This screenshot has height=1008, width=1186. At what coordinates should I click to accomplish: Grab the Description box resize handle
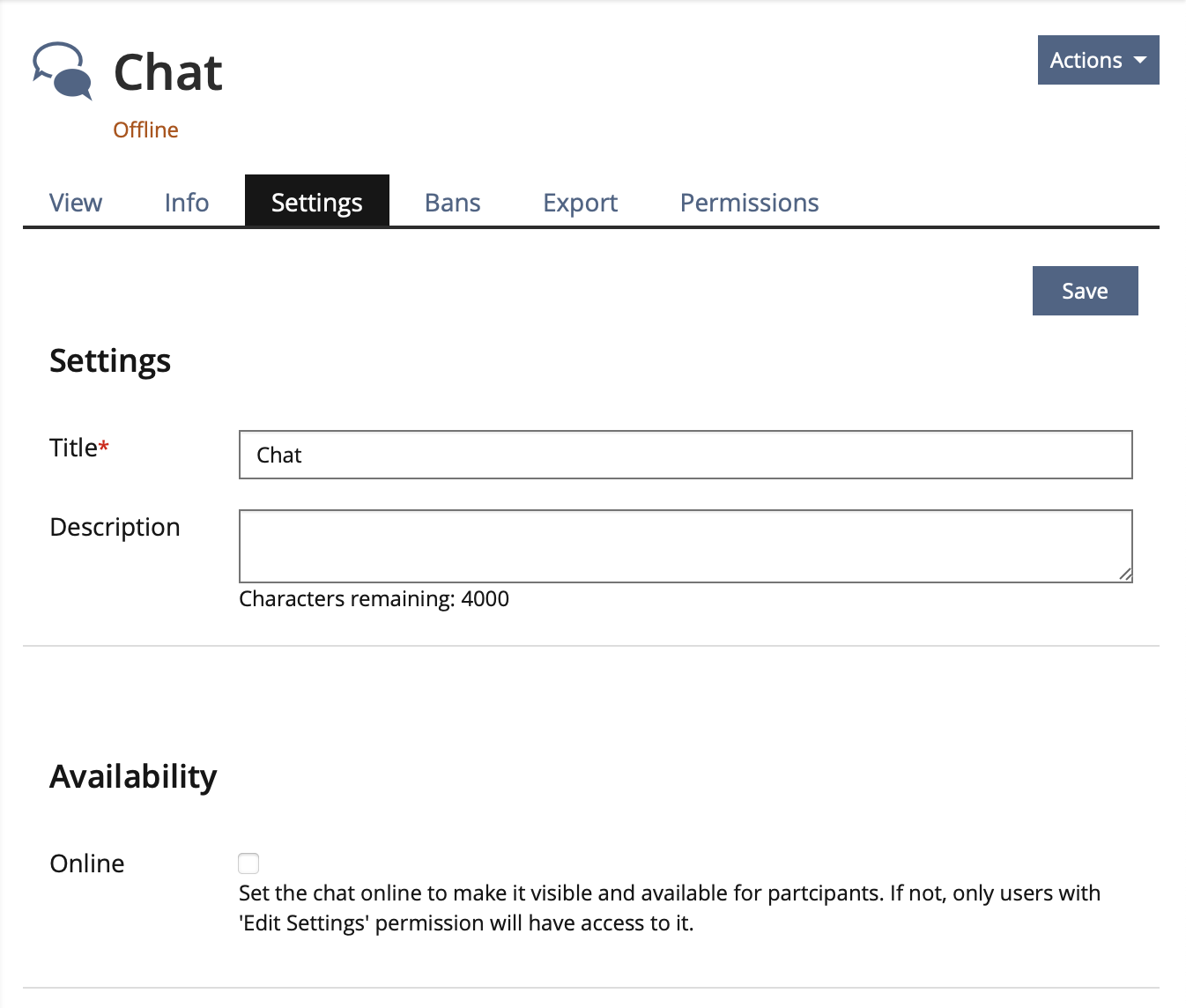click(x=1125, y=574)
